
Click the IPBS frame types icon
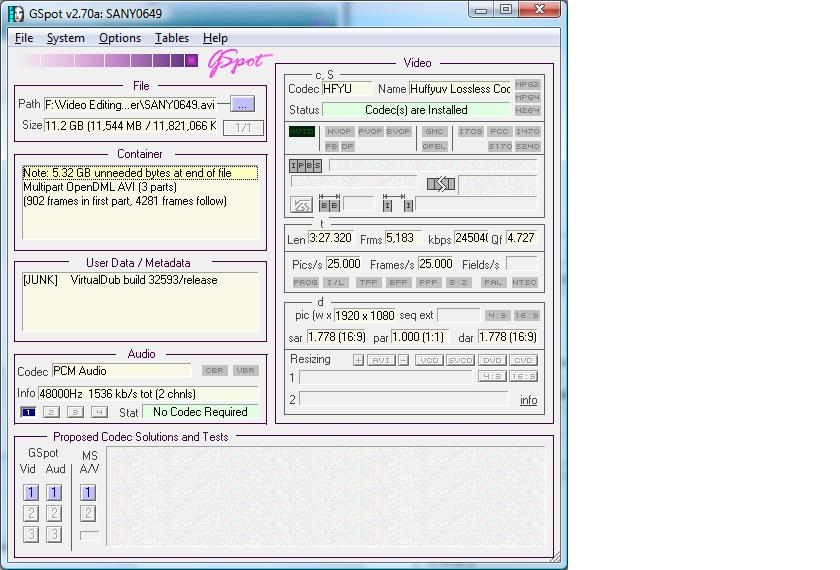tap(305, 166)
